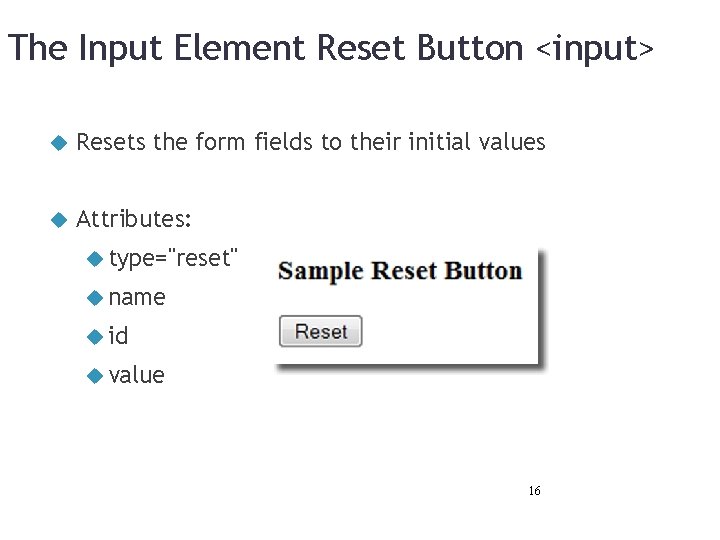Click the '<input>' tag in the slide title
The width and height of the screenshot is (720, 540).
[x=595, y=48]
